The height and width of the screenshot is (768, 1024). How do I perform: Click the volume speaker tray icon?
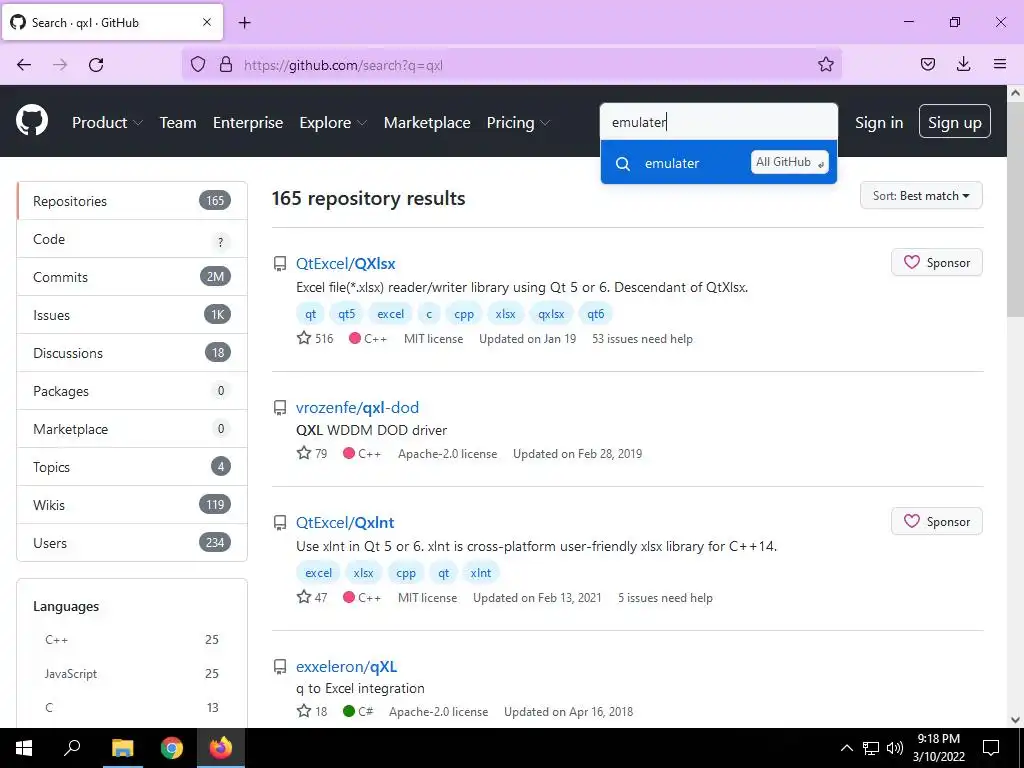tap(895, 748)
